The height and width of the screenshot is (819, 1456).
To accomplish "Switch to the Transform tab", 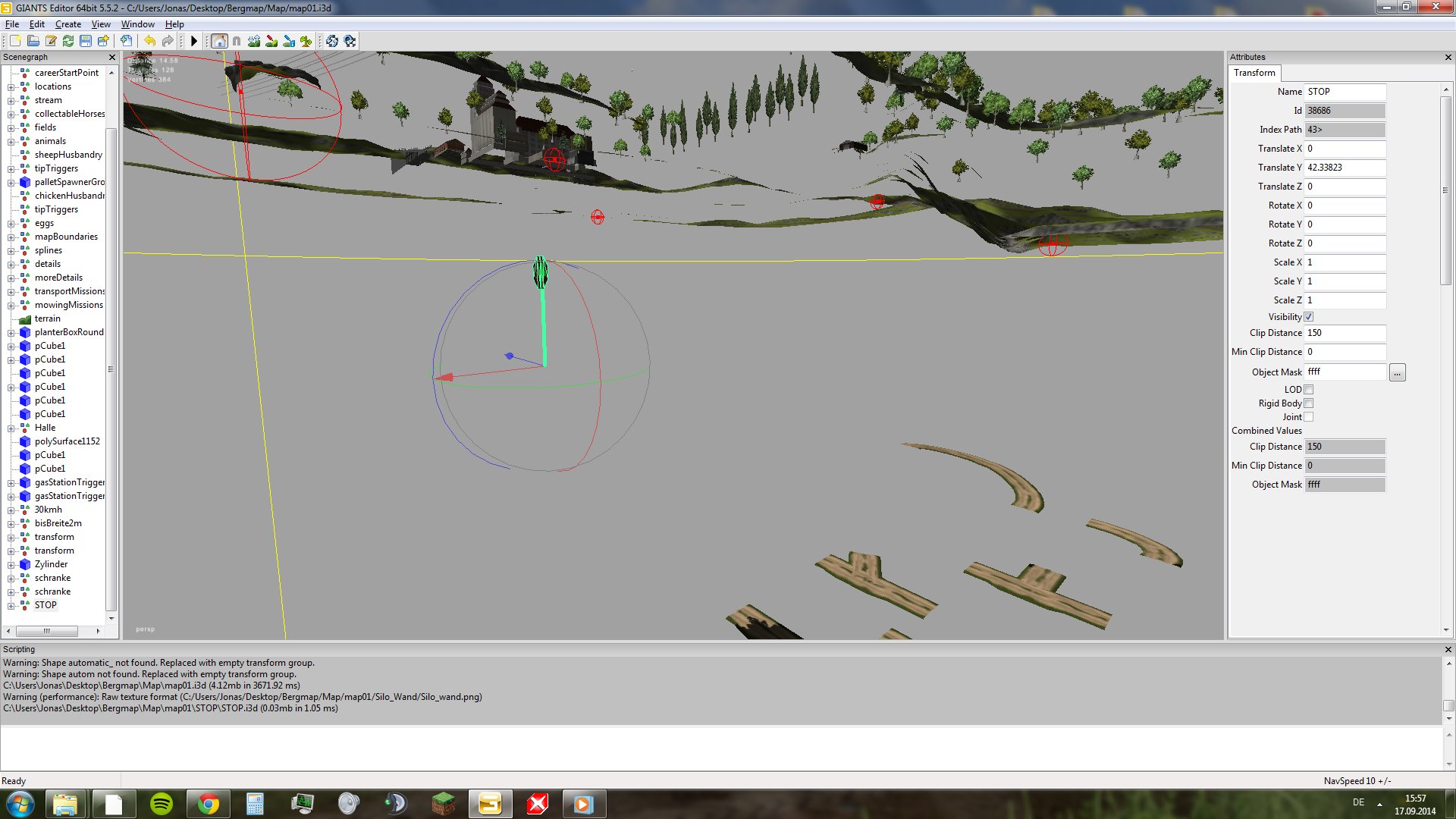I will coord(1254,73).
